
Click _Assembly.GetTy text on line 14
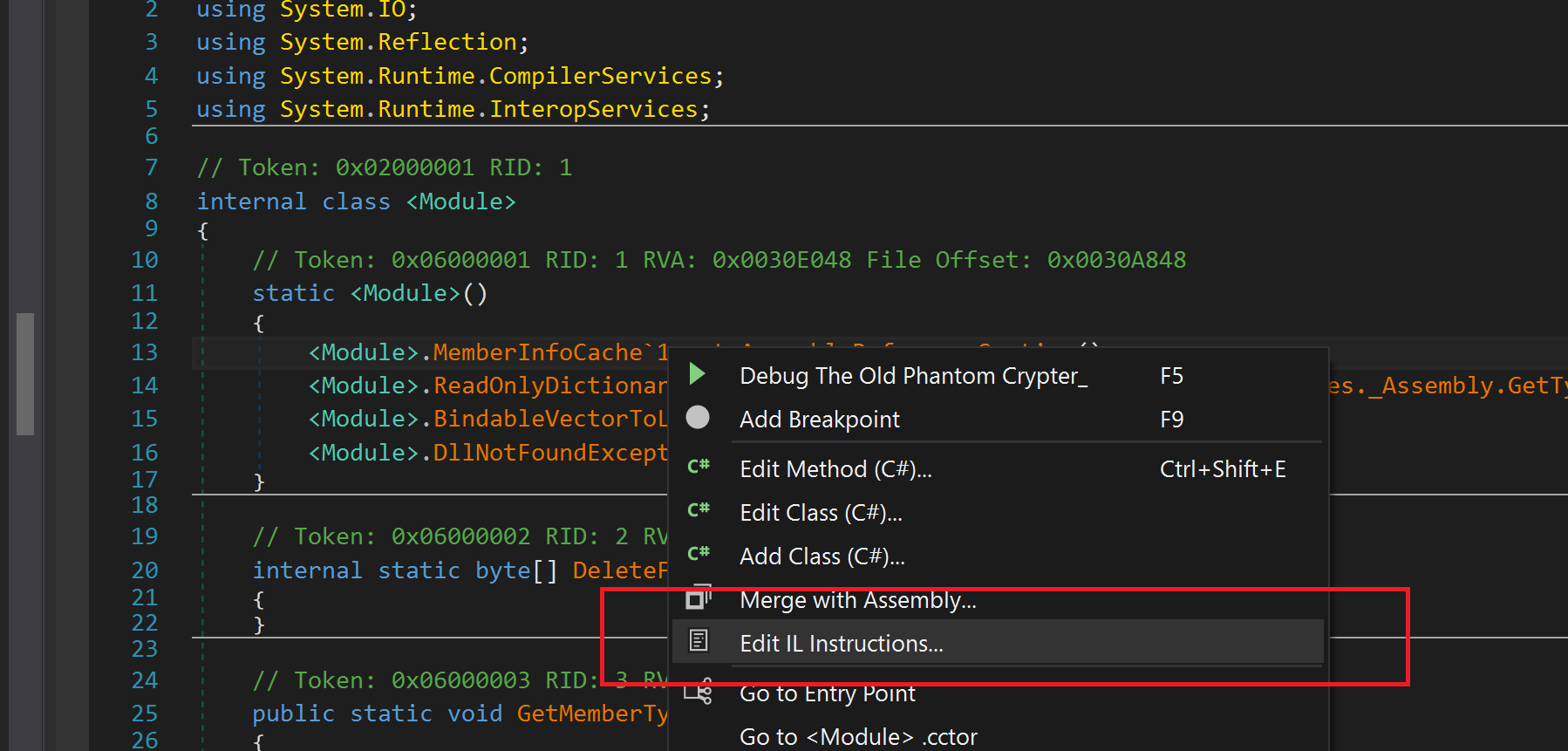(1468, 386)
